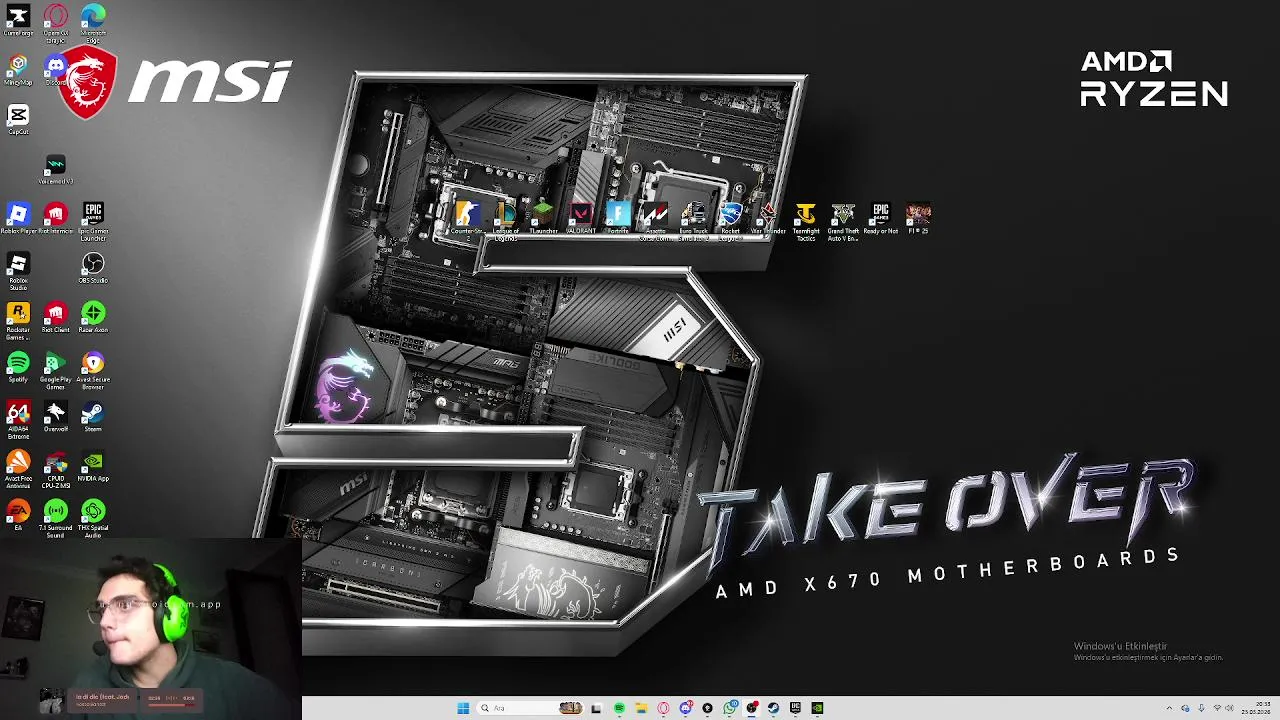The height and width of the screenshot is (720, 1280).
Task: Open Steam from the taskbar
Action: (x=773, y=708)
